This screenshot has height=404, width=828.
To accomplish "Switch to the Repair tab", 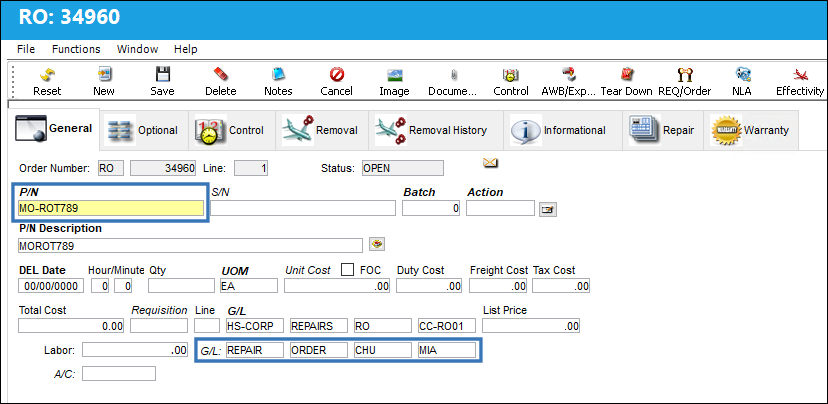I will point(662,130).
